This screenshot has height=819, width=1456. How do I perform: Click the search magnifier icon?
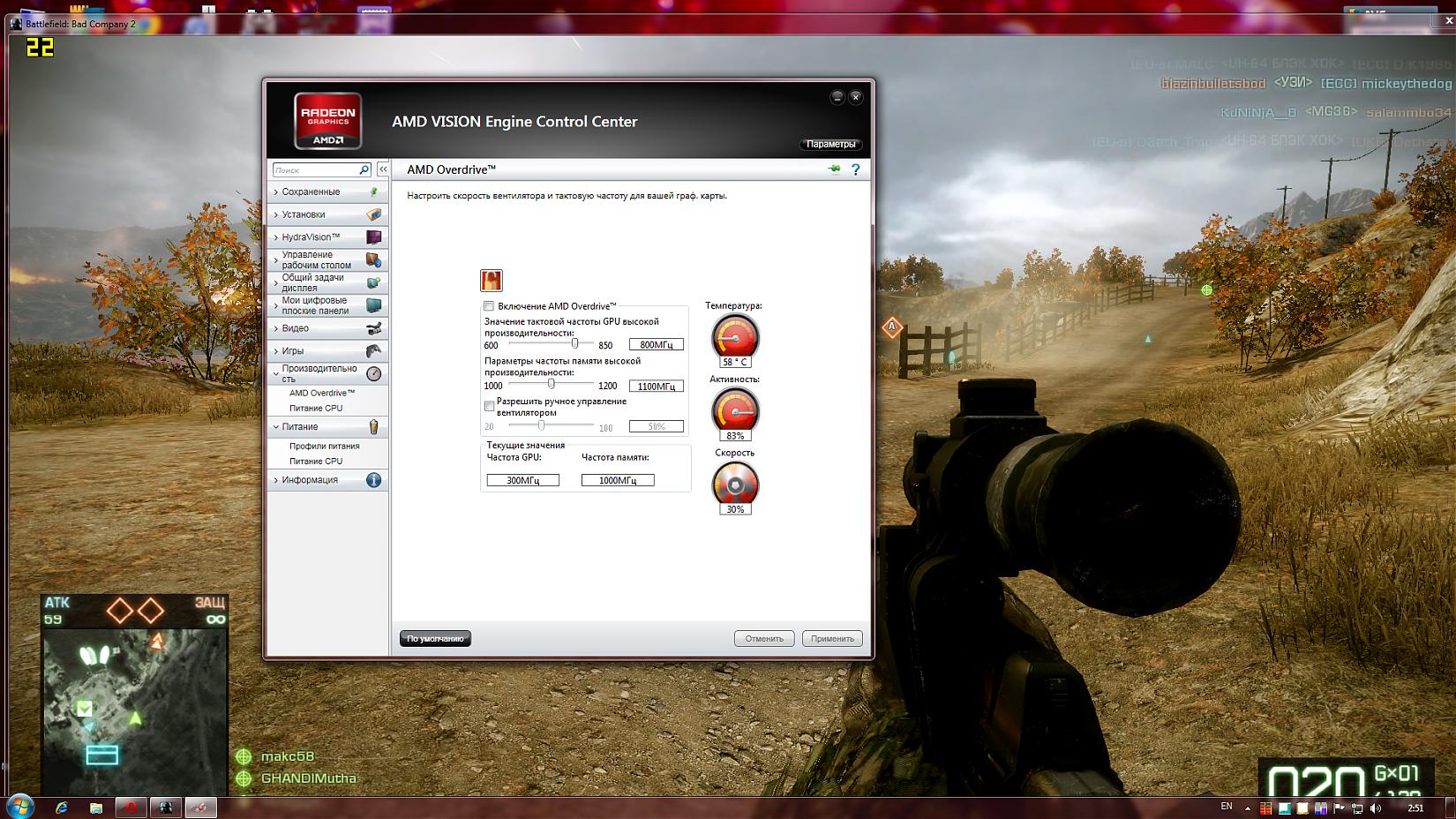tap(364, 169)
